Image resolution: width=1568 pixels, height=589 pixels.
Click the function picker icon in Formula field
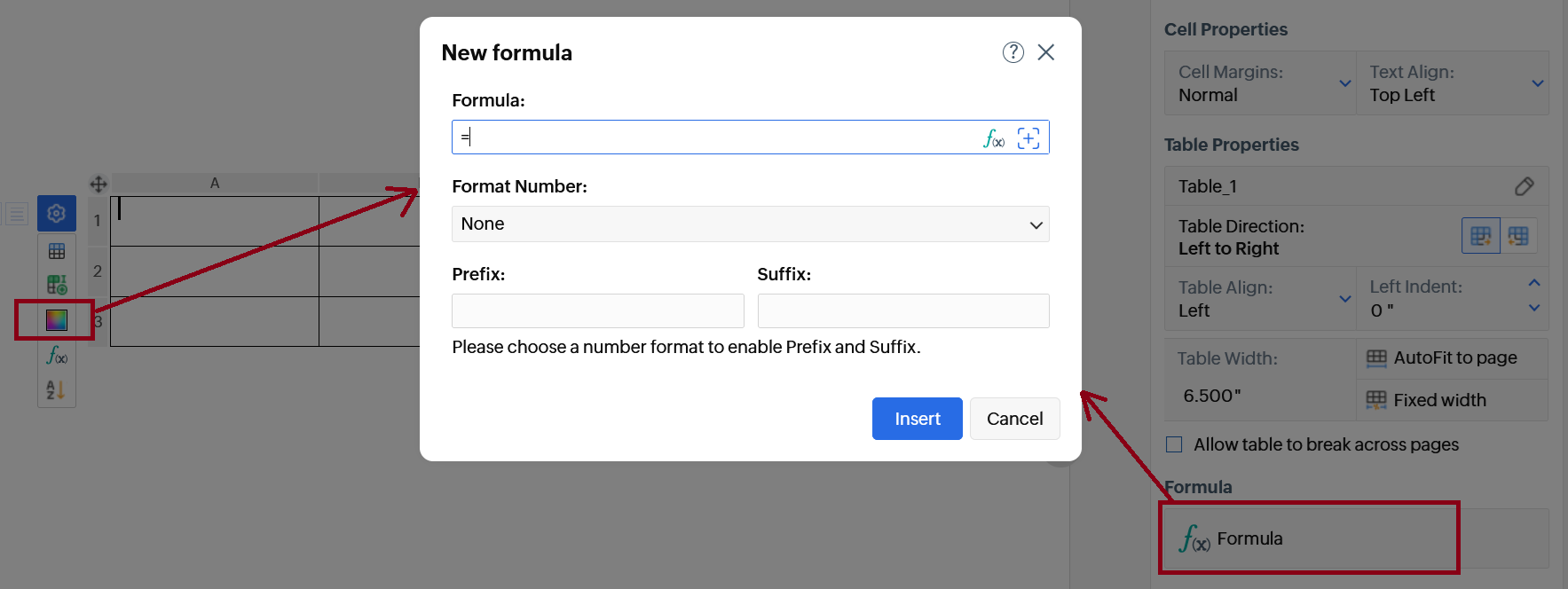(x=994, y=138)
